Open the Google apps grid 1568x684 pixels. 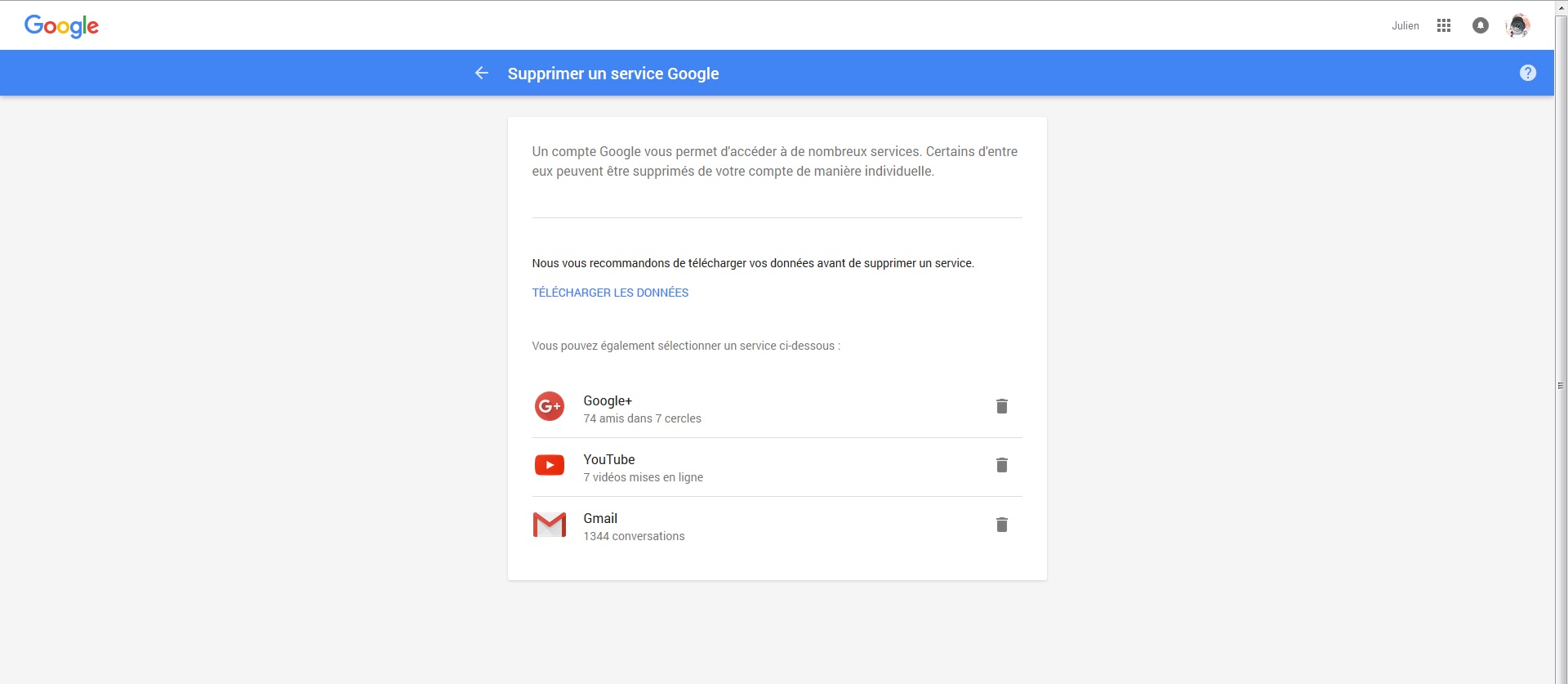(1443, 26)
